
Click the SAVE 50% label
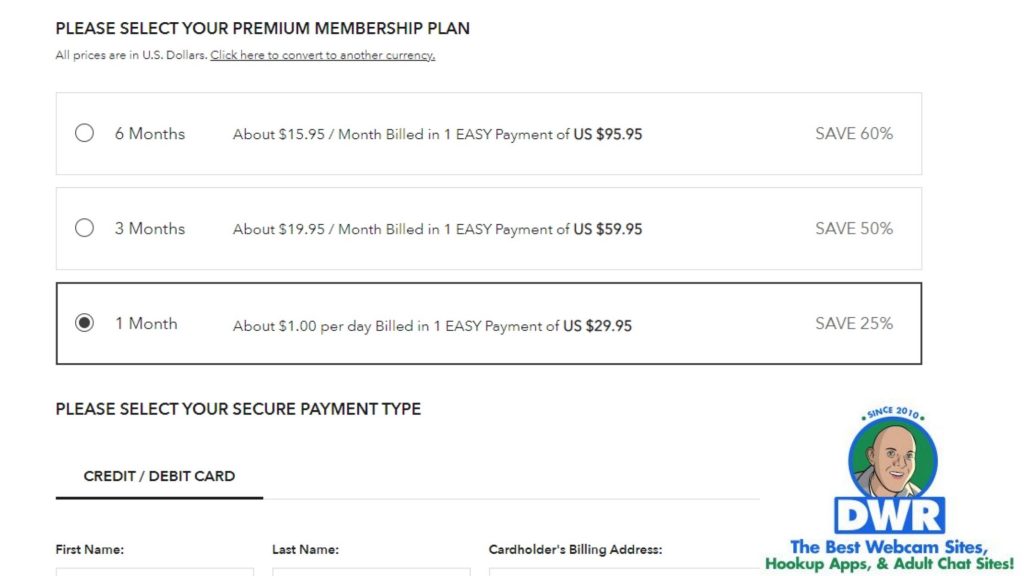(x=854, y=228)
